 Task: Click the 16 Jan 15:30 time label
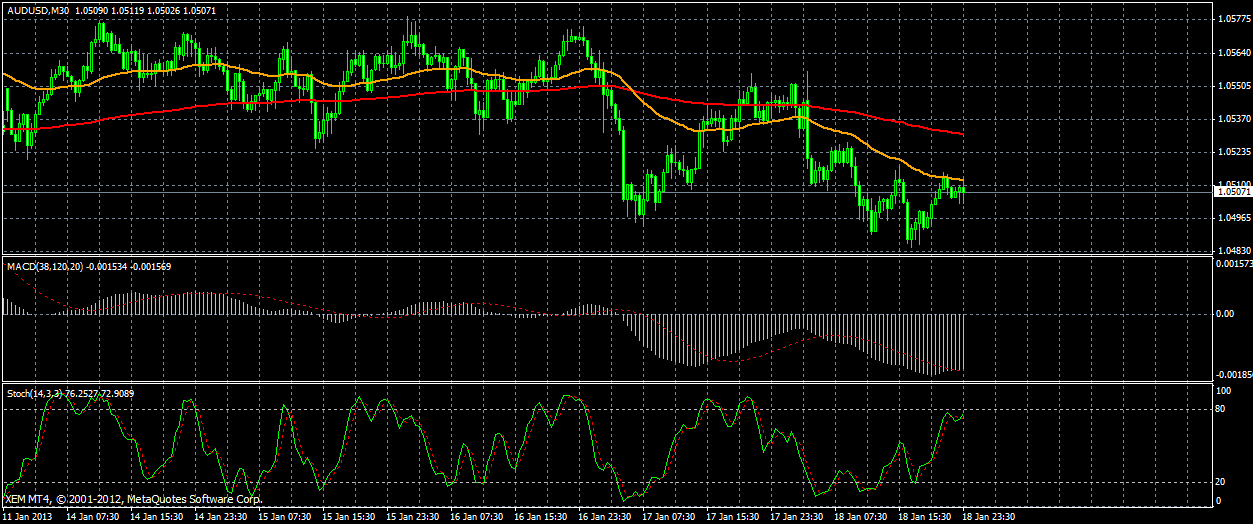click(x=543, y=516)
